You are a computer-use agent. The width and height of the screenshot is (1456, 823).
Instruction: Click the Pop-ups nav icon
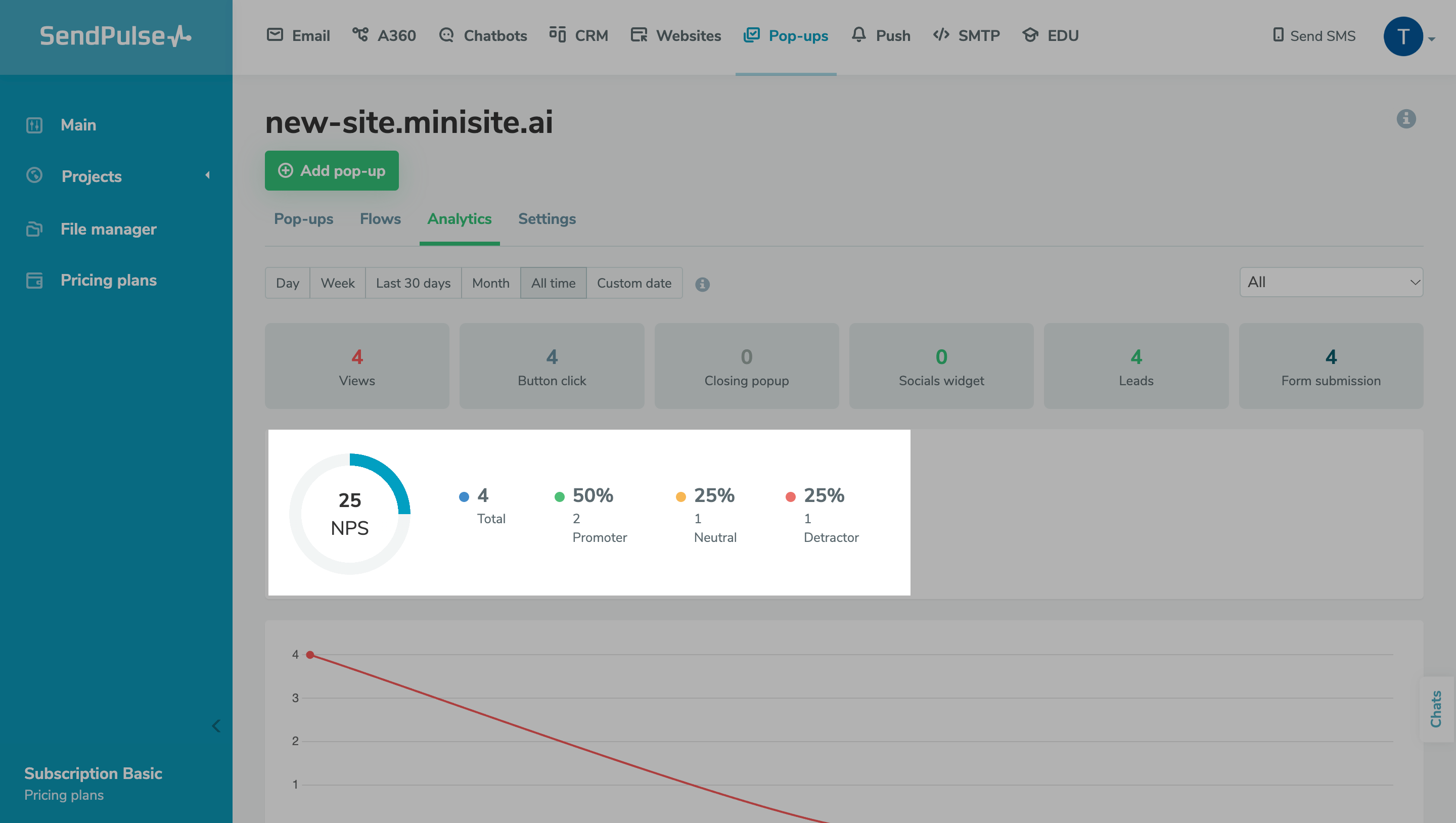(x=751, y=35)
